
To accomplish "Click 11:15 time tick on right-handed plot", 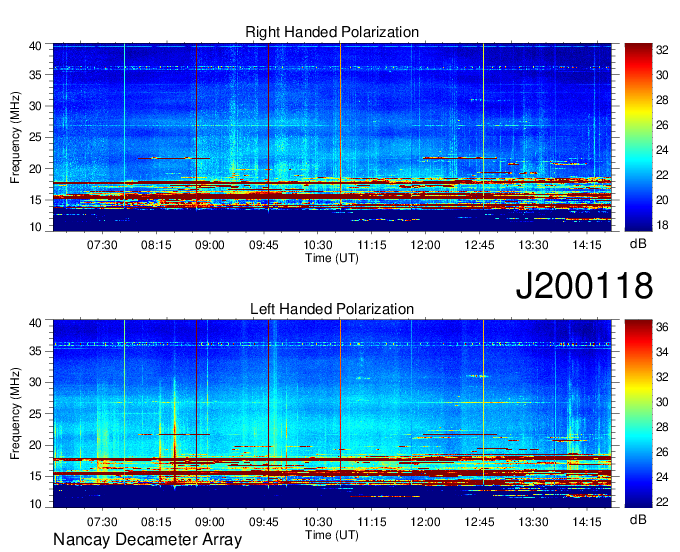I will coord(372,245).
